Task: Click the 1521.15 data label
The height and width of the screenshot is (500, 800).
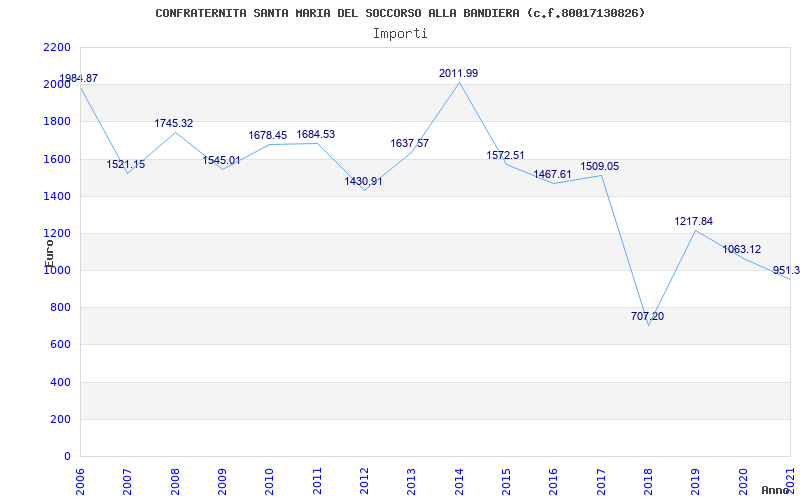Action: click(x=126, y=164)
